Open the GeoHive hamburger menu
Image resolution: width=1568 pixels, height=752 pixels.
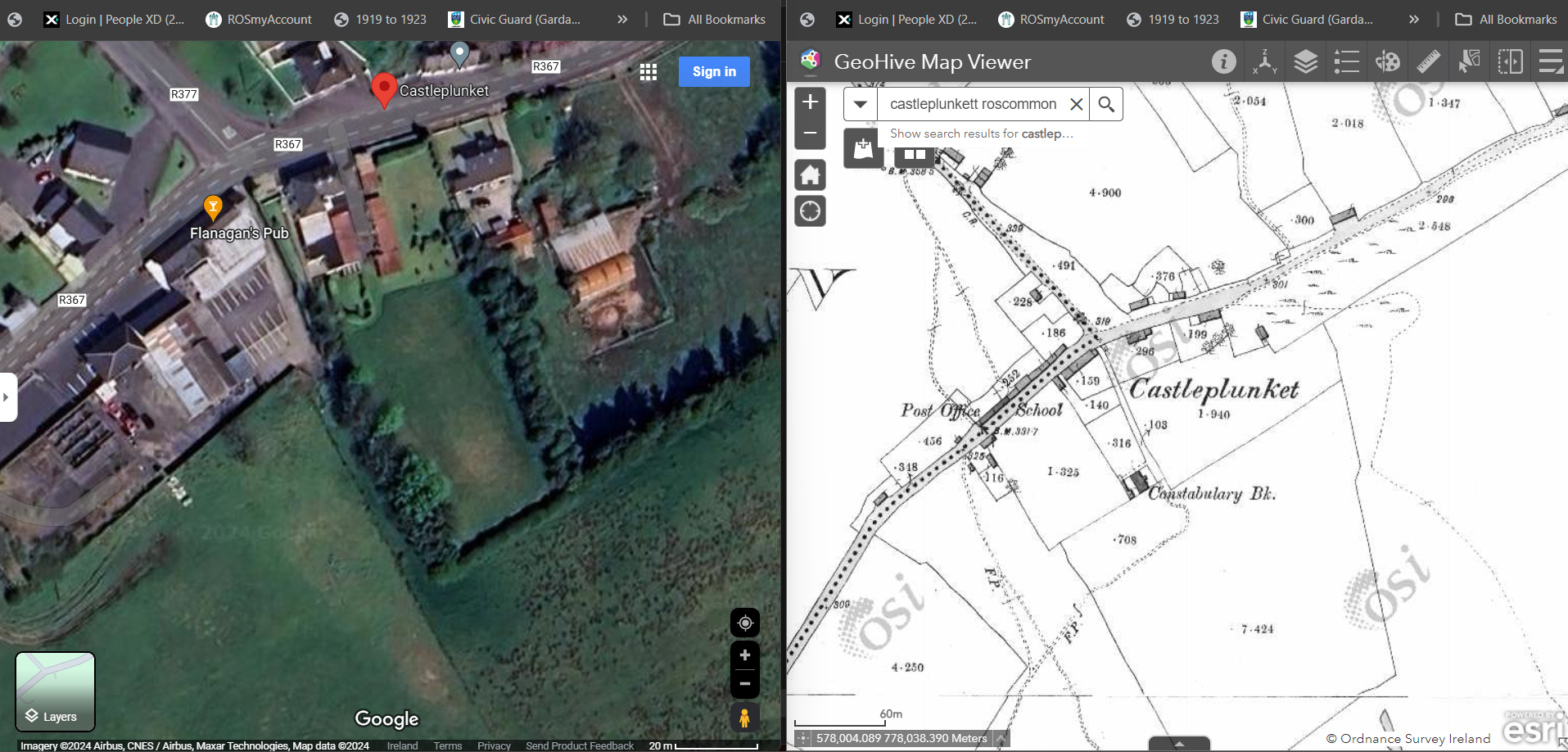pyautogui.click(x=1551, y=61)
